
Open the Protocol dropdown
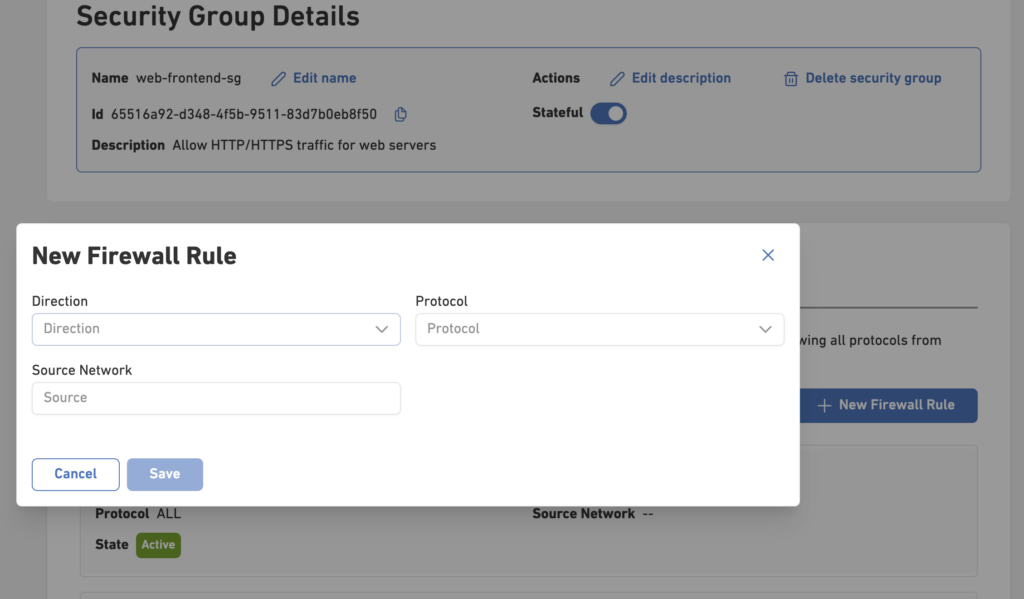click(600, 329)
